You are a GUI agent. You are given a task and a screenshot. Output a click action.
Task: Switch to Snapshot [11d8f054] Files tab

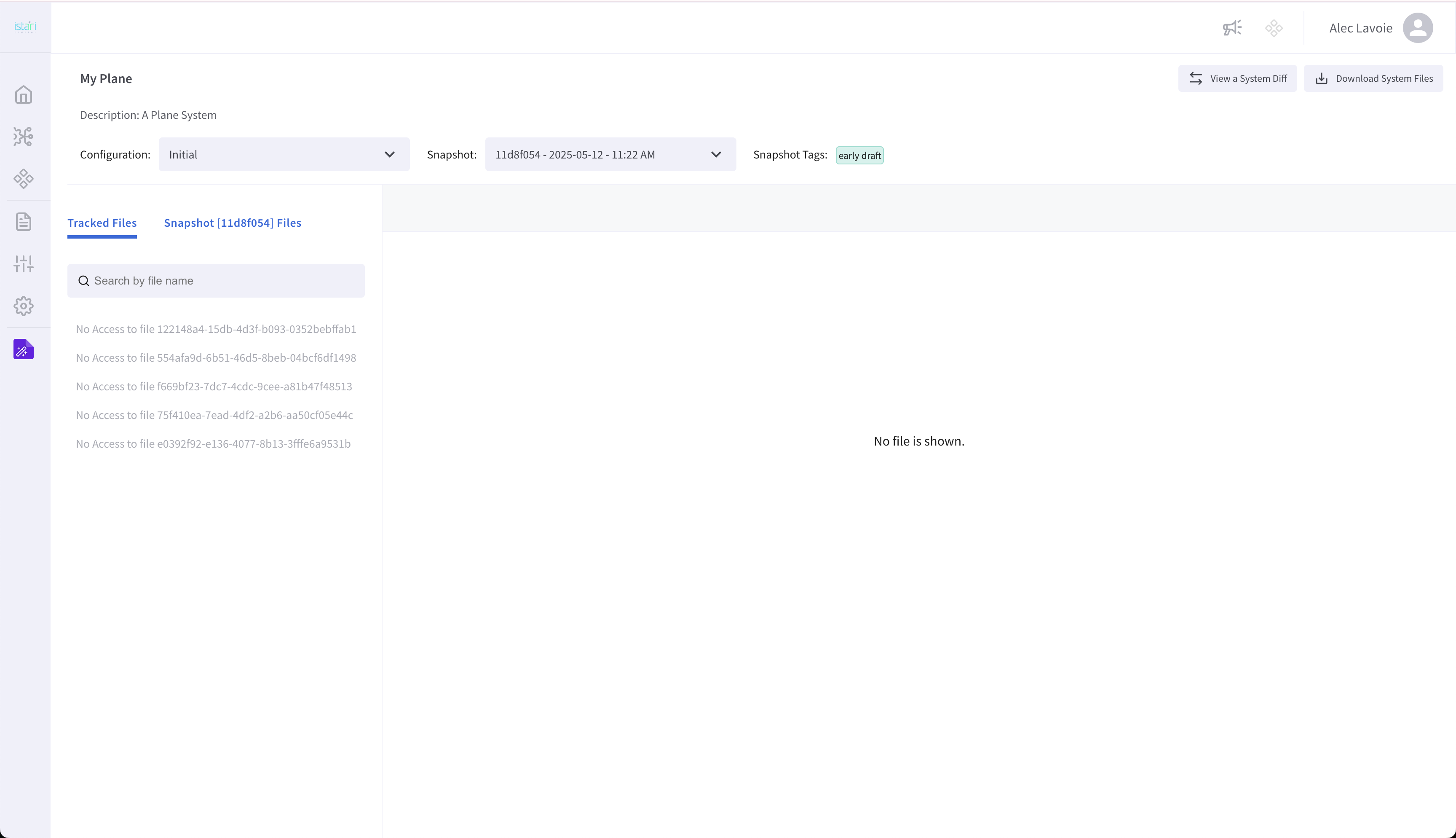point(232,223)
